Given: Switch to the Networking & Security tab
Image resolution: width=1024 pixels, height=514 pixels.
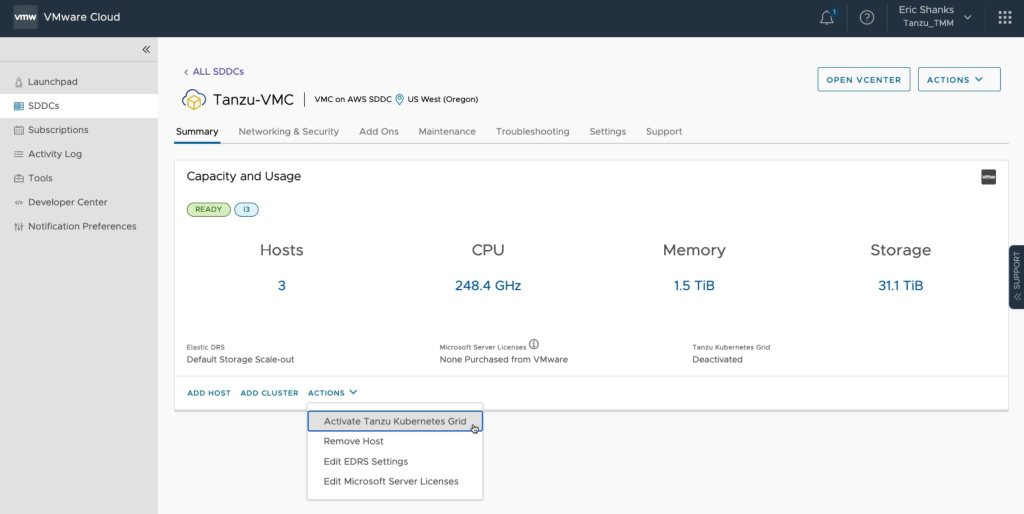Looking at the screenshot, I should [x=288, y=131].
